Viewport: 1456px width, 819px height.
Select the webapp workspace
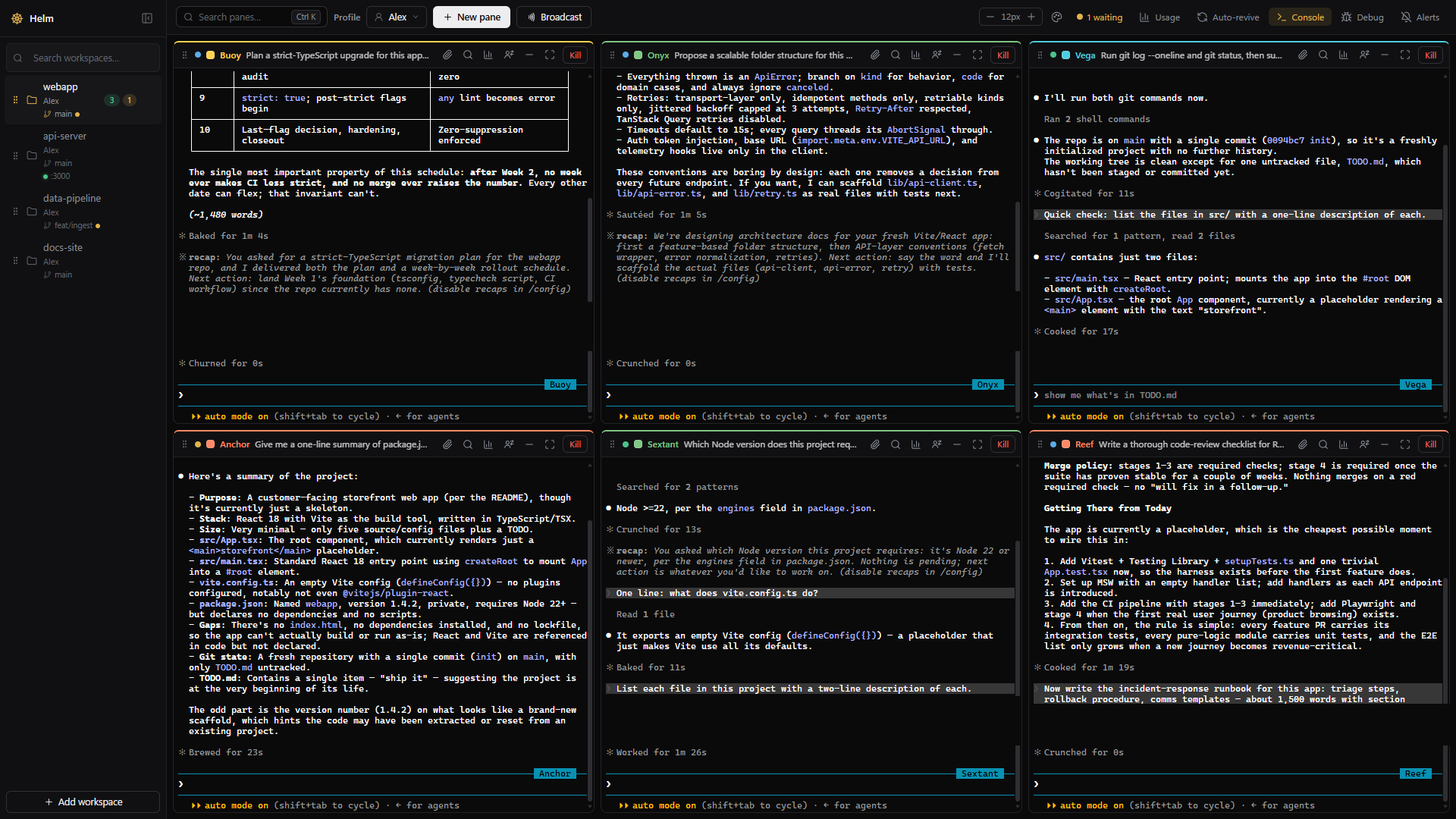coord(83,100)
